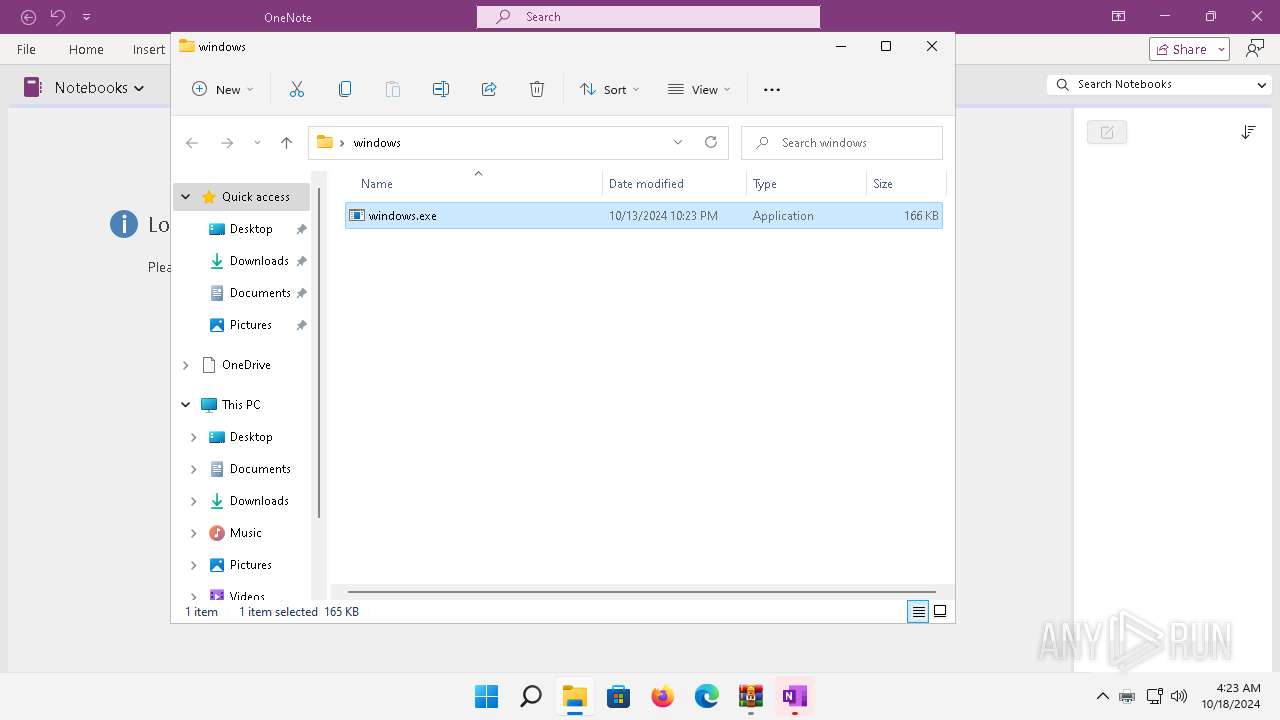Click the Share icon in Explorer toolbar

489,89
